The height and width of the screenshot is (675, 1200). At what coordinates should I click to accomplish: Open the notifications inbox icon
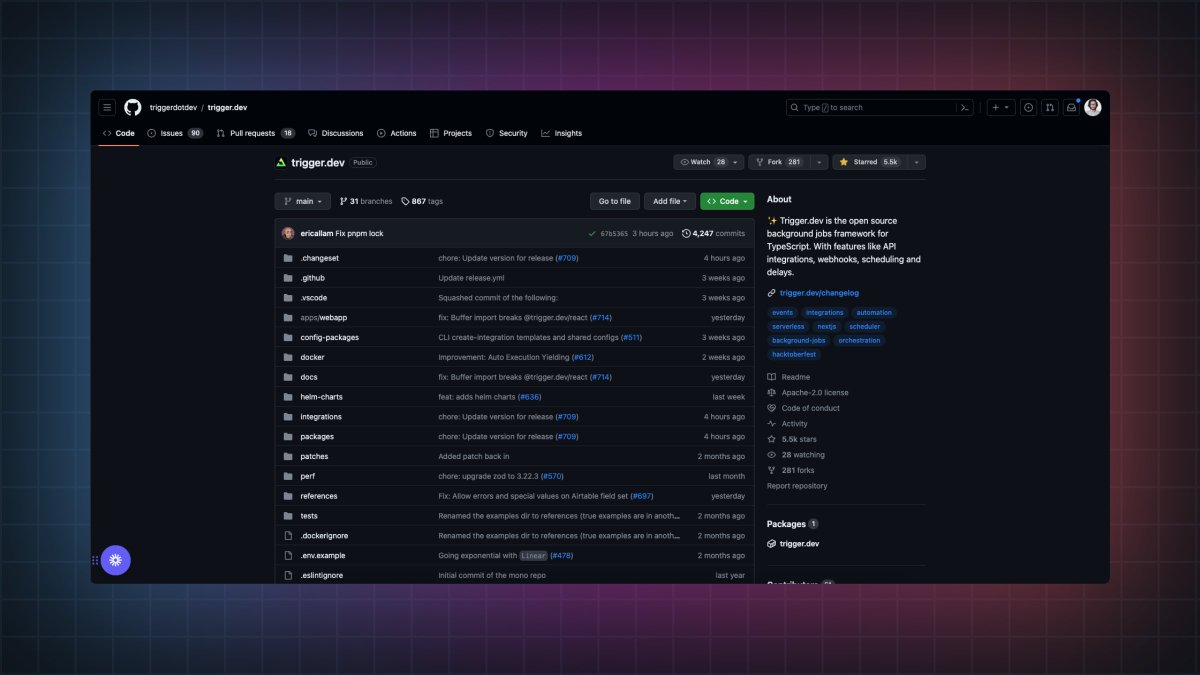pos(1071,107)
